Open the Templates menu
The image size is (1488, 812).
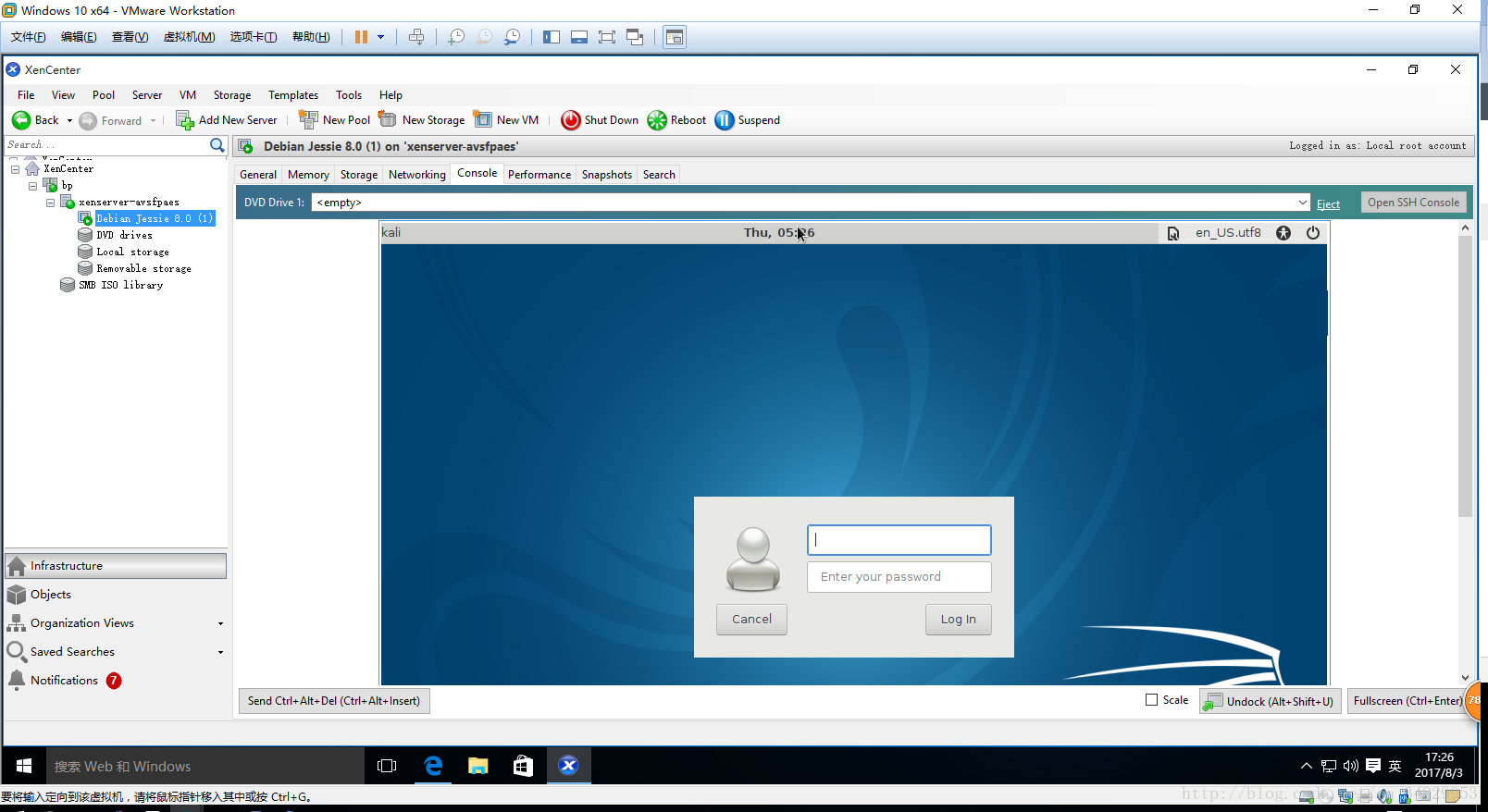coord(292,95)
